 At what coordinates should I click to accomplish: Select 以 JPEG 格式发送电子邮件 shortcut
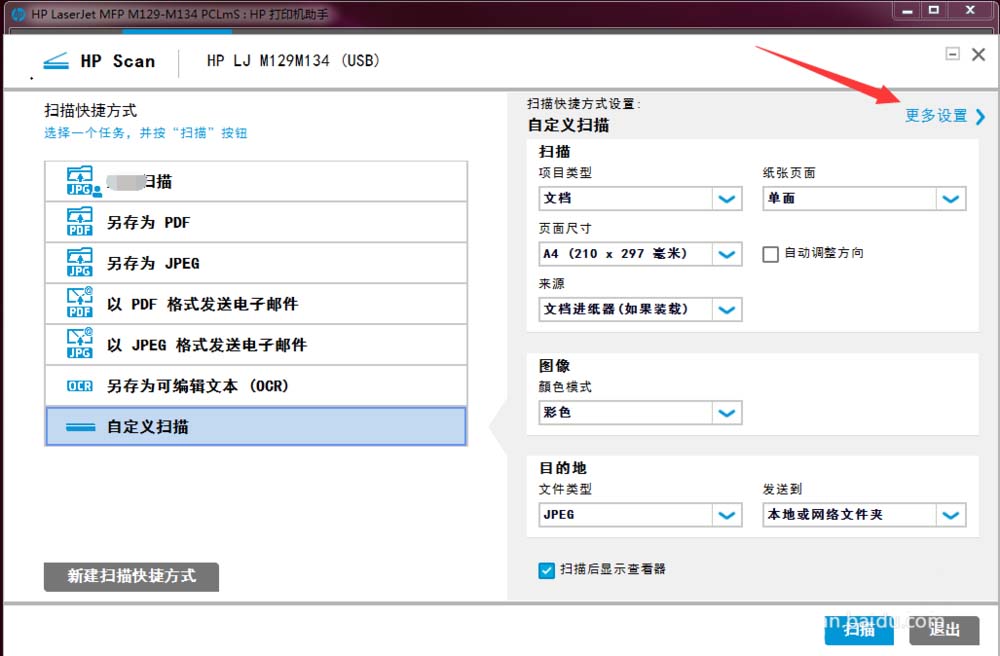(256, 344)
